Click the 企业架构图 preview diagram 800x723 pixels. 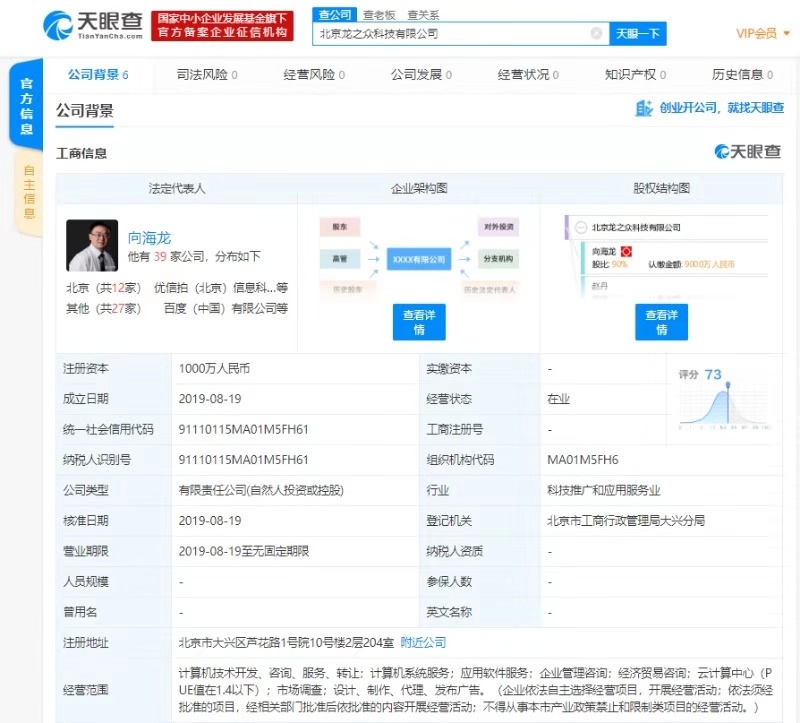(x=419, y=258)
